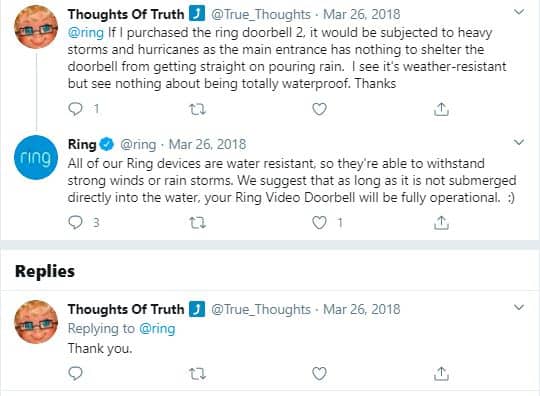This screenshot has height=396, width=540.
Task: Open replies on Ring's water resistant tweet
Action: 75,222
